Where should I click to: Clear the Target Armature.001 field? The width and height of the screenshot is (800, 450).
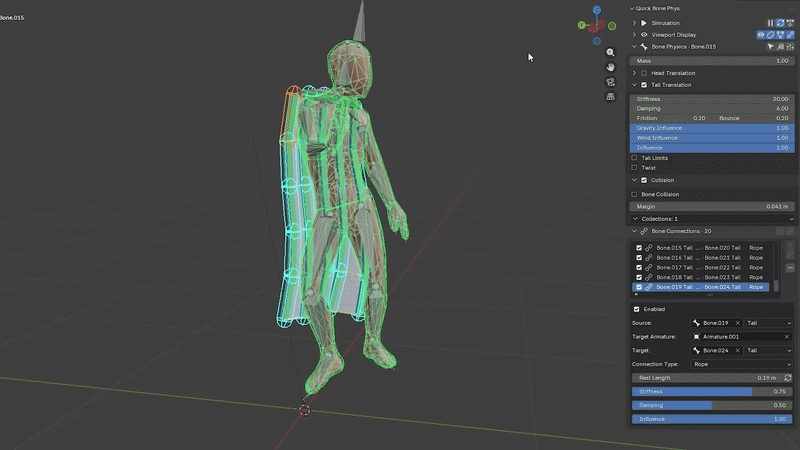pos(786,337)
